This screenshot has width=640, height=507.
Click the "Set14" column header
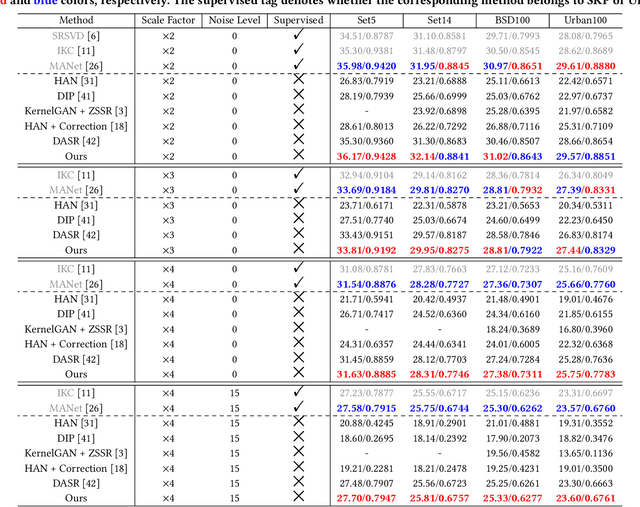(x=439, y=20)
